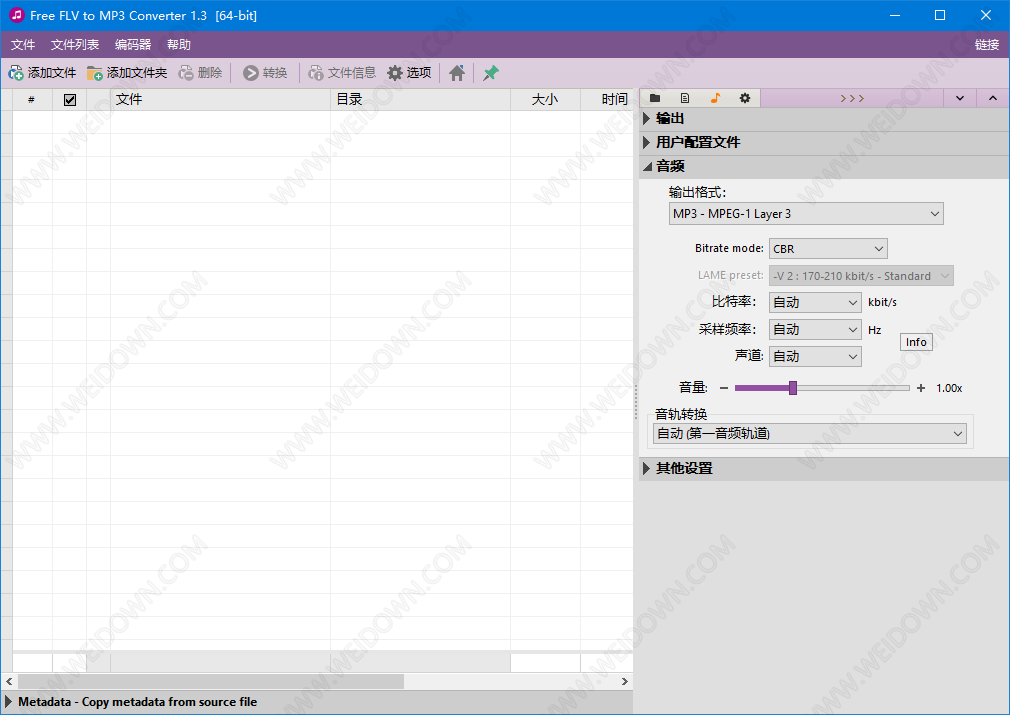Click the Home house icon
This screenshot has width=1010, height=715.
coord(457,73)
